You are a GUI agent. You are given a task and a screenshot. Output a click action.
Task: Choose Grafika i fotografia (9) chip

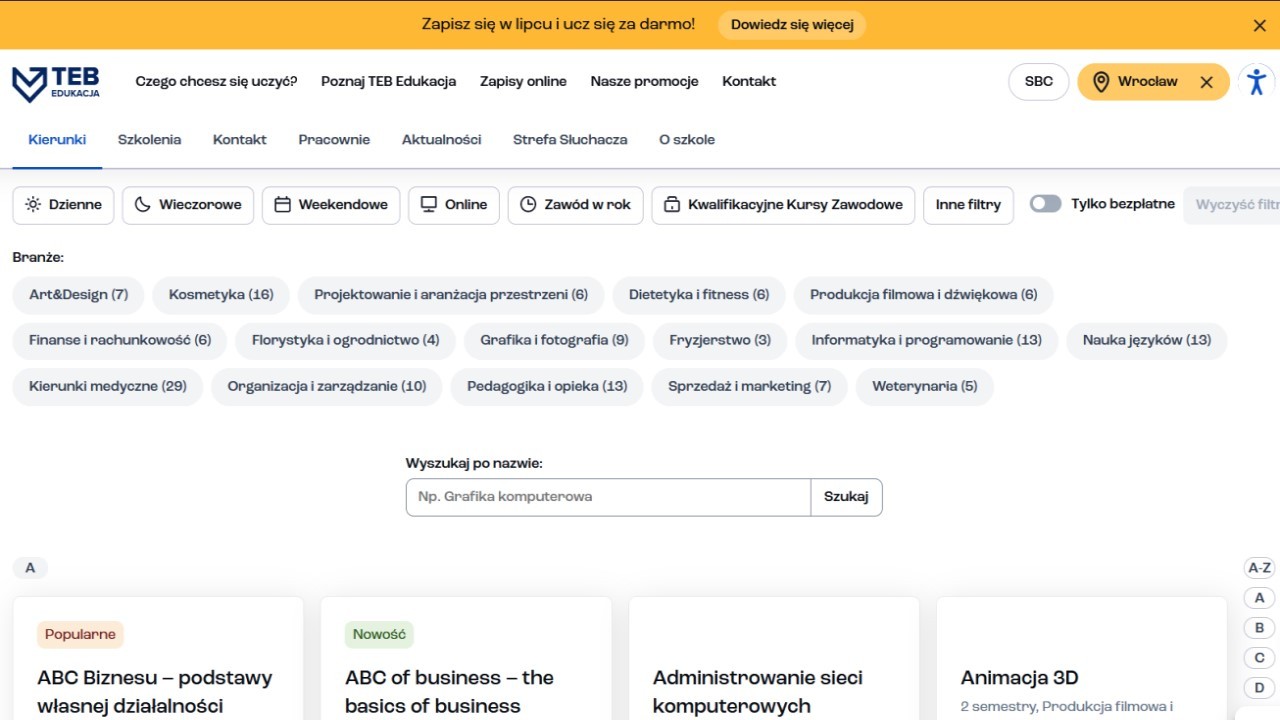tap(554, 341)
